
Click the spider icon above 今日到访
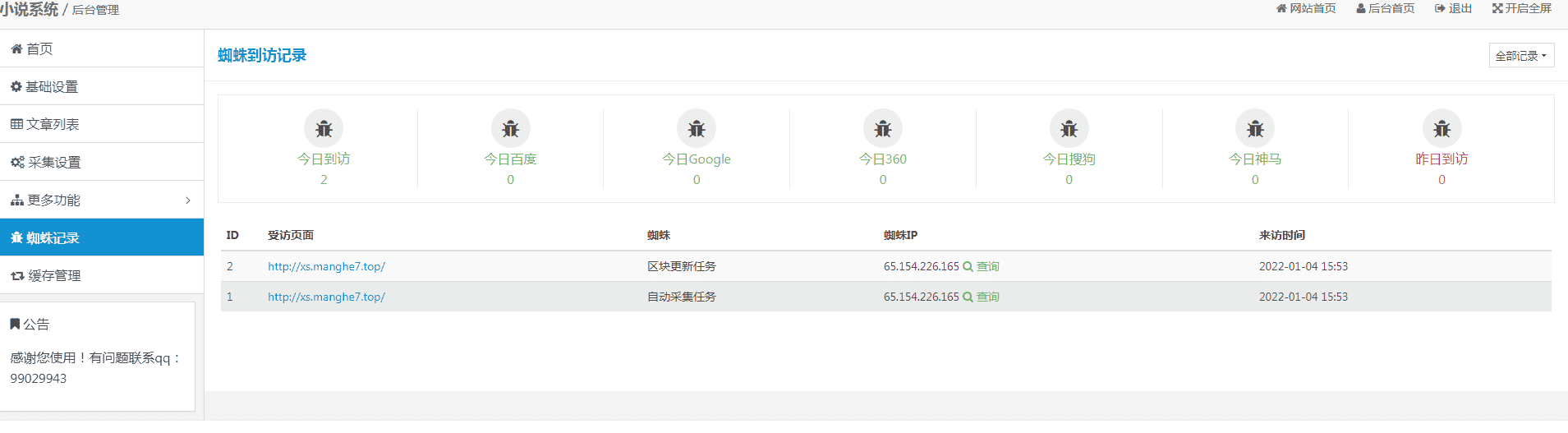click(x=324, y=128)
